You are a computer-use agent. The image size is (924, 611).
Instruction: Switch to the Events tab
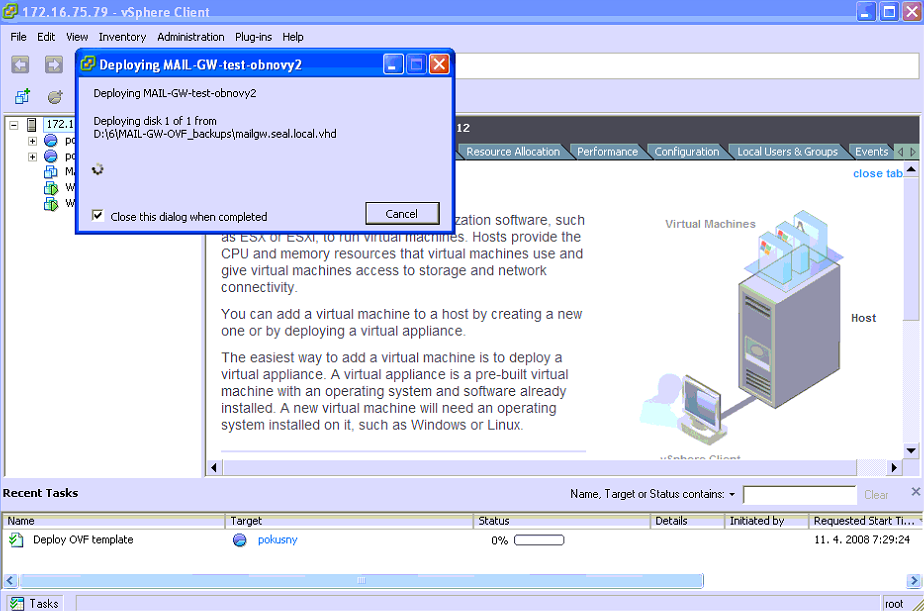tap(871, 151)
